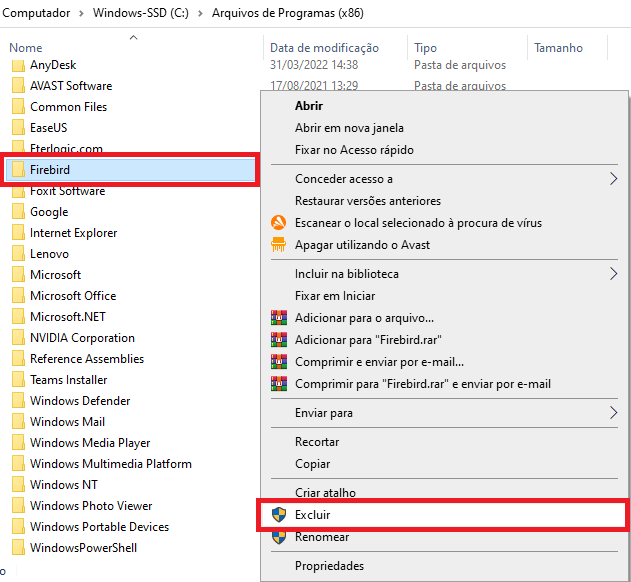Viewport: 631px width, 582px height.
Task: Expand the Enviar para submenu arrow
Action: pos(613,412)
